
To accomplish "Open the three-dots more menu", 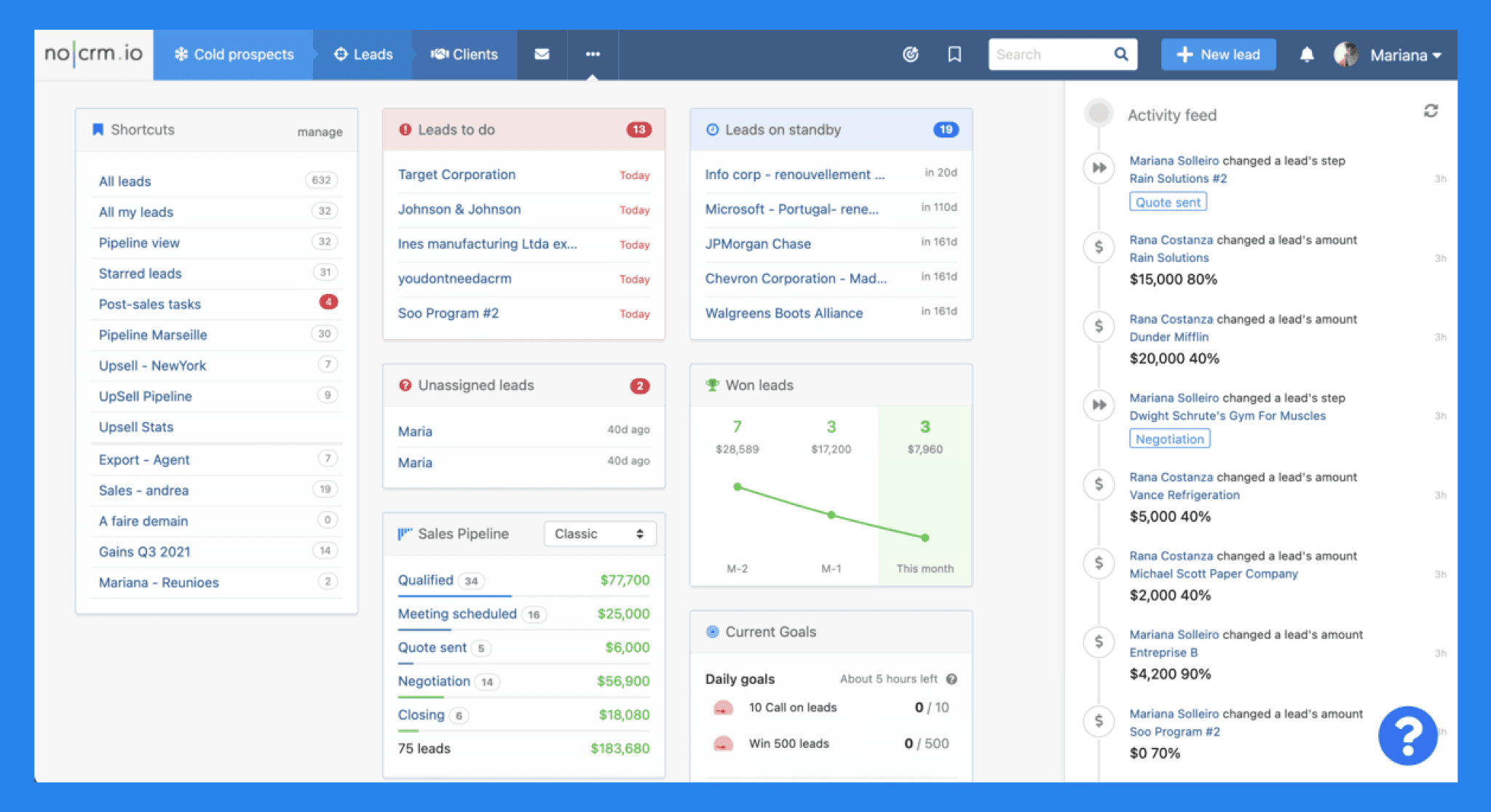I will click(x=593, y=55).
